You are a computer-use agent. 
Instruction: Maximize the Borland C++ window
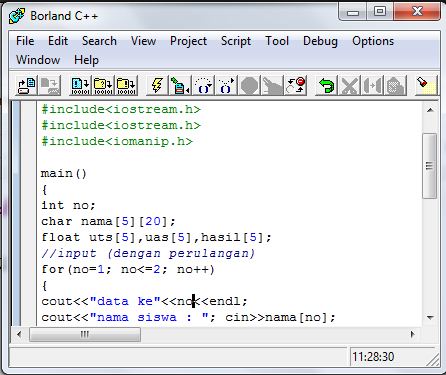380,12
